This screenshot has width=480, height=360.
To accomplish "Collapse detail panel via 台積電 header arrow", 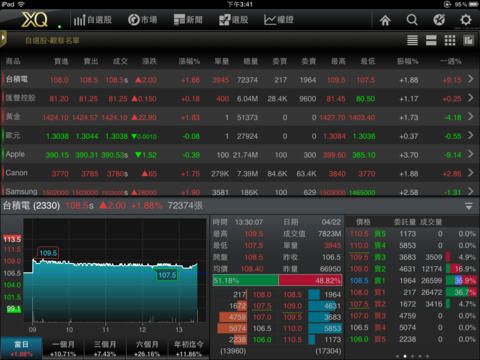I will click(x=468, y=206).
